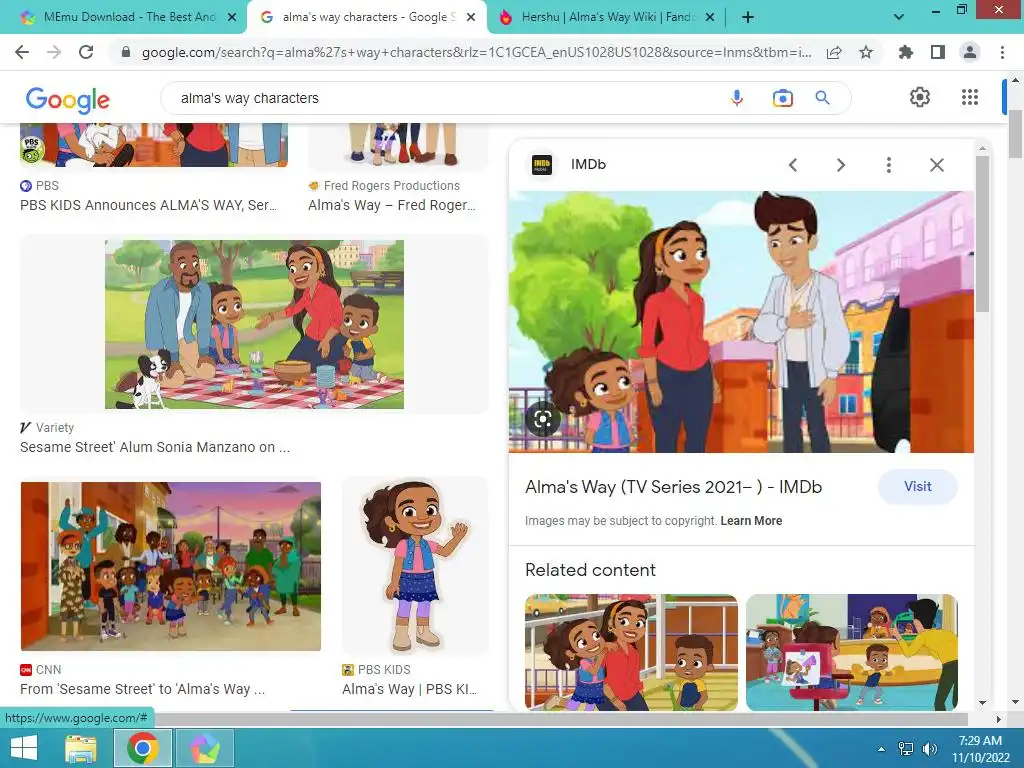Image resolution: width=1024 pixels, height=768 pixels.
Task: Open second related content classroom thumbnail
Action: point(852,652)
